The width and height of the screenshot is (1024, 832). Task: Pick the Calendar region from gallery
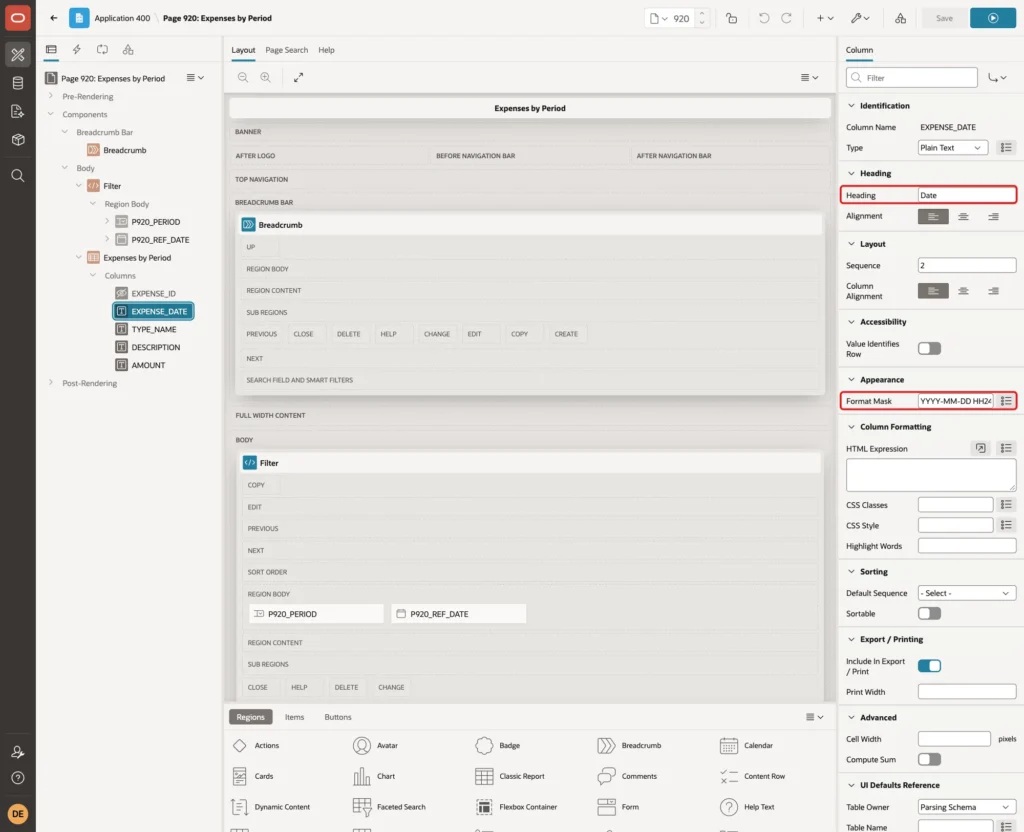pyautogui.click(x=746, y=745)
